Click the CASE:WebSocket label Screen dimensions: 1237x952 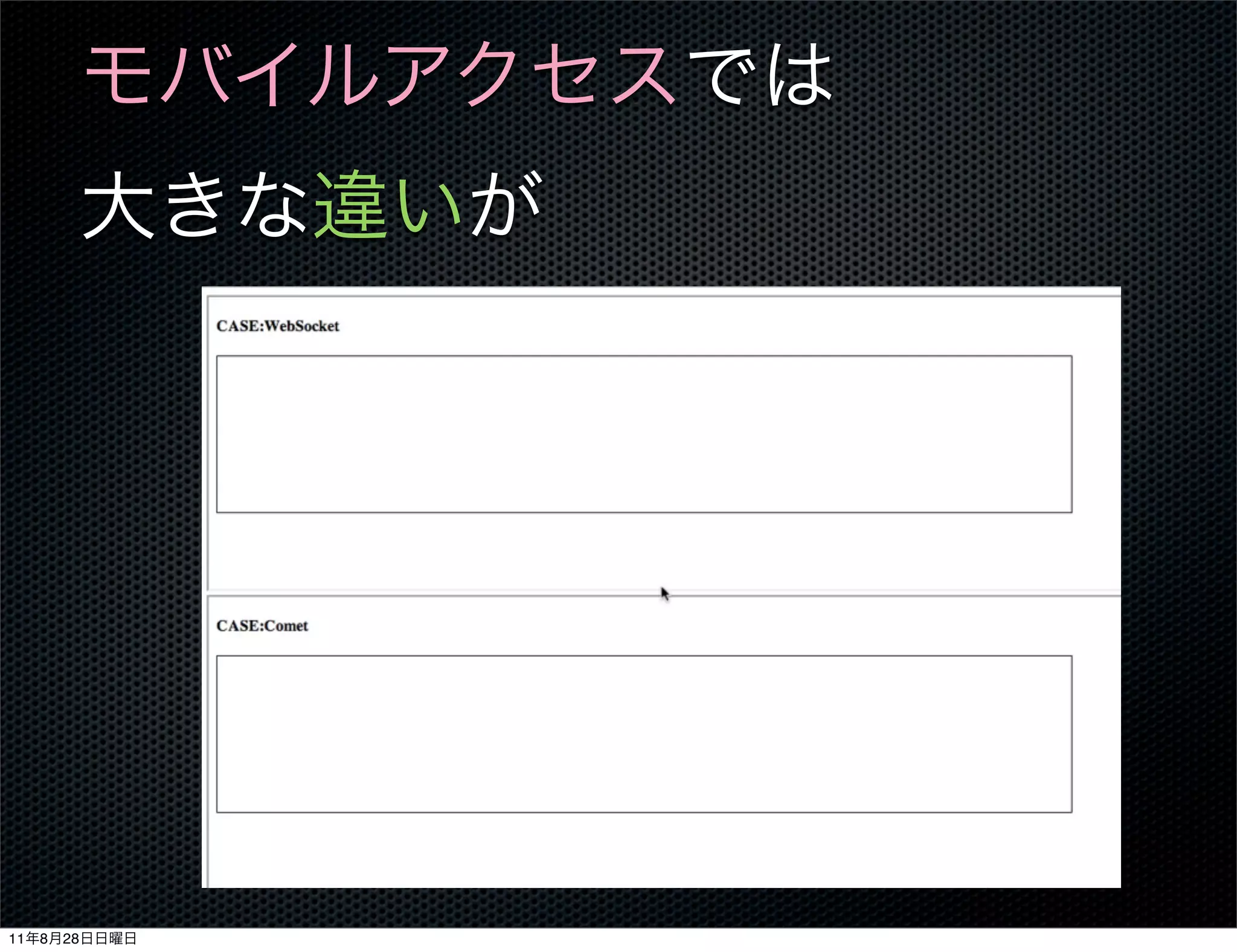click(x=277, y=326)
